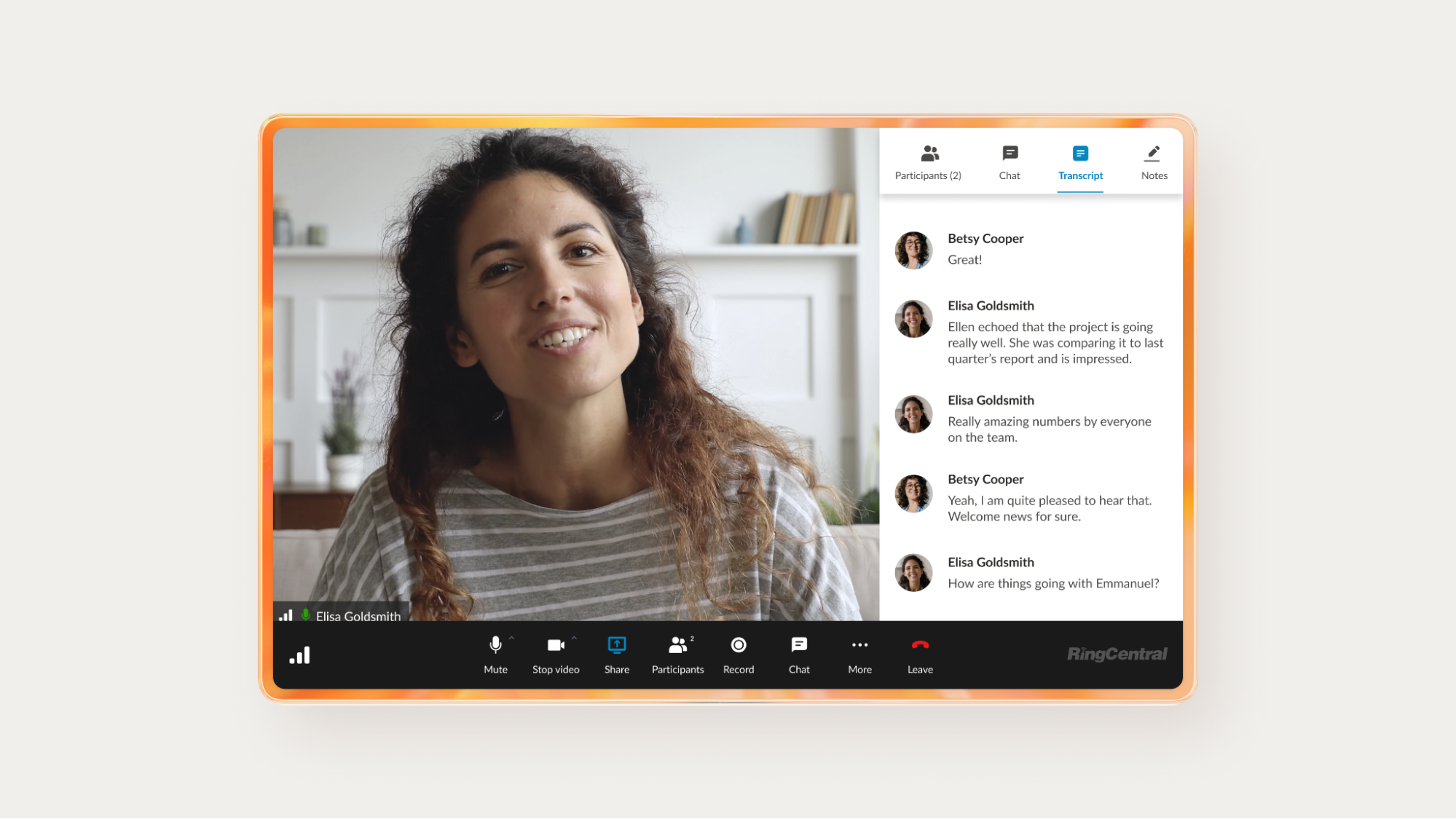Toggle recording on or off
Screen dimensions: 1456x819
coord(738,653)
